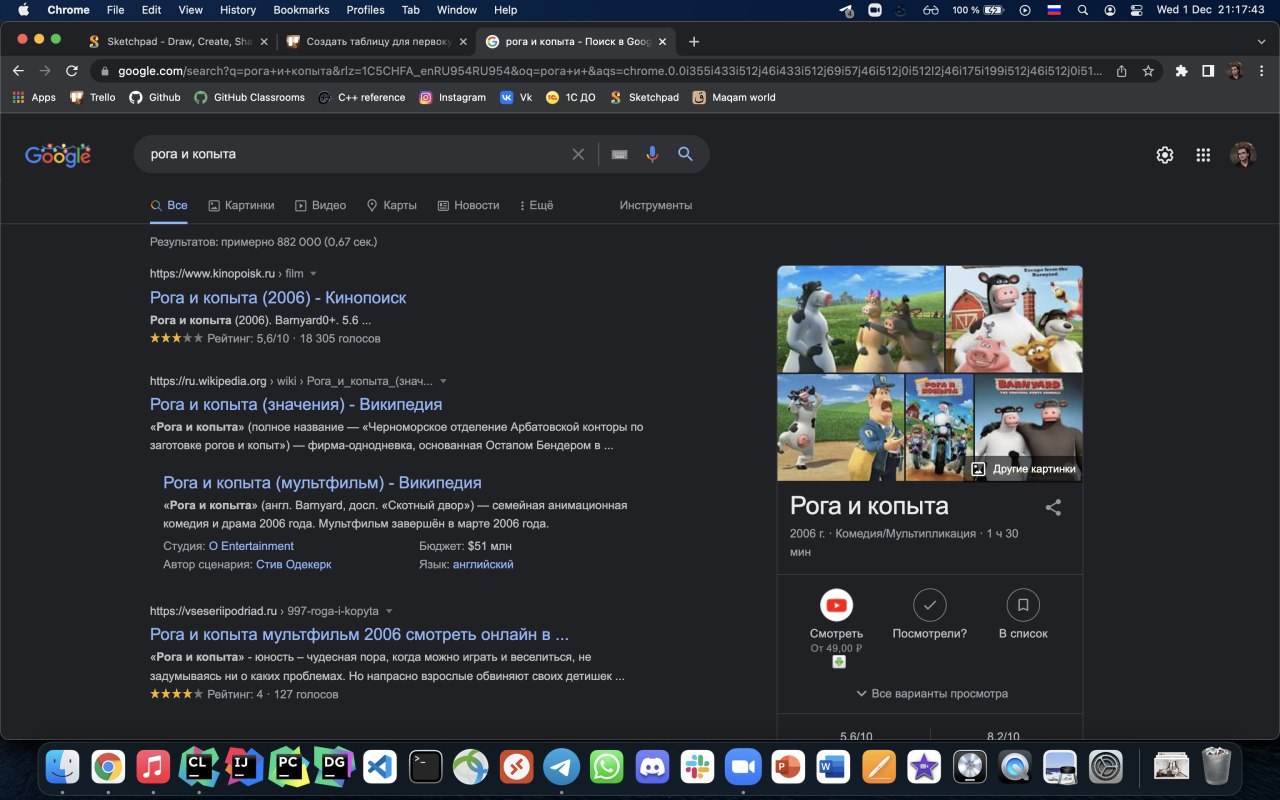This screenshot has height=800, width=1280.
Task: Open macOS Control Center icon
Action: tap(1137, 10)
